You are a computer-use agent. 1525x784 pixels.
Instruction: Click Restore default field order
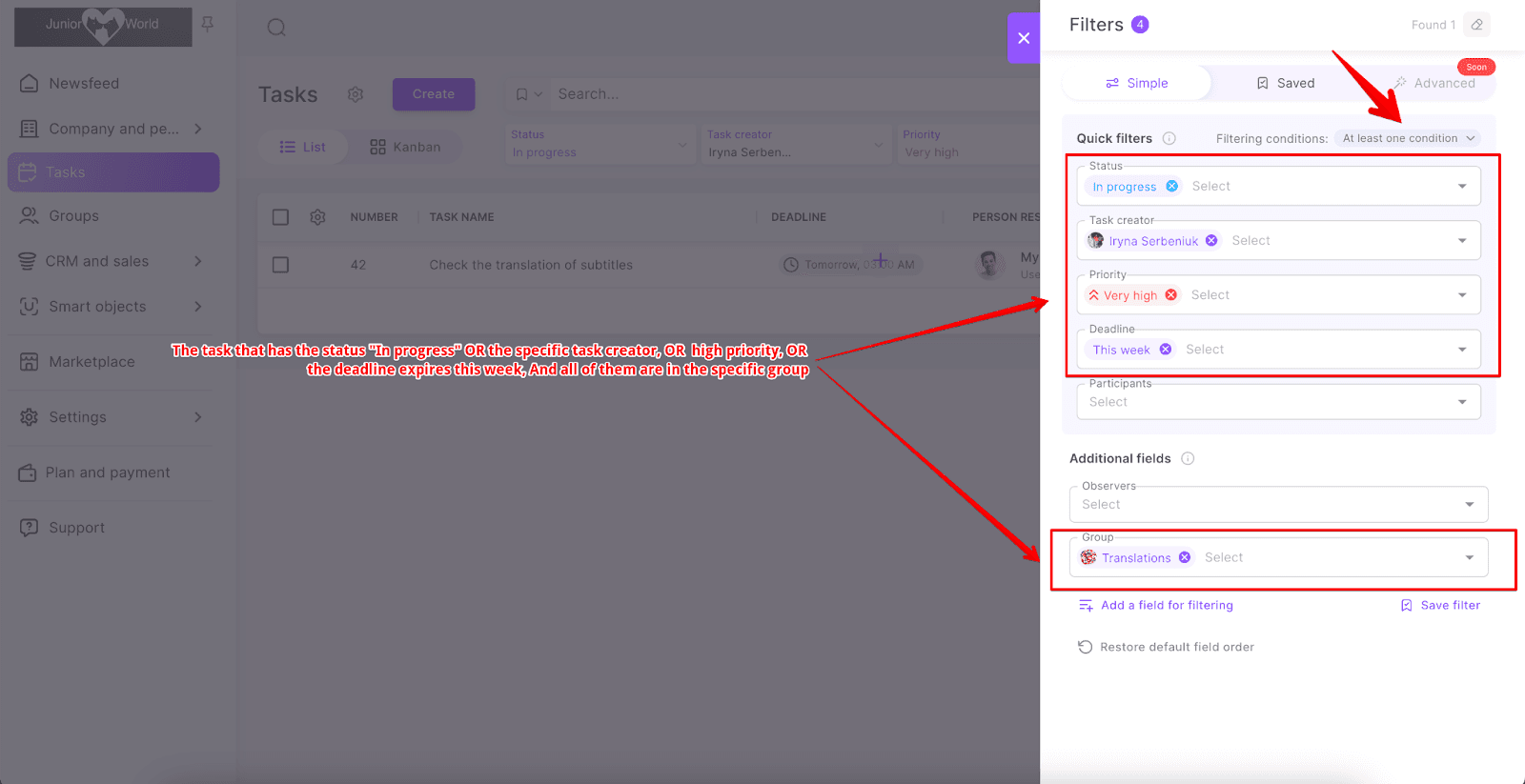(x=1166, y=648)
